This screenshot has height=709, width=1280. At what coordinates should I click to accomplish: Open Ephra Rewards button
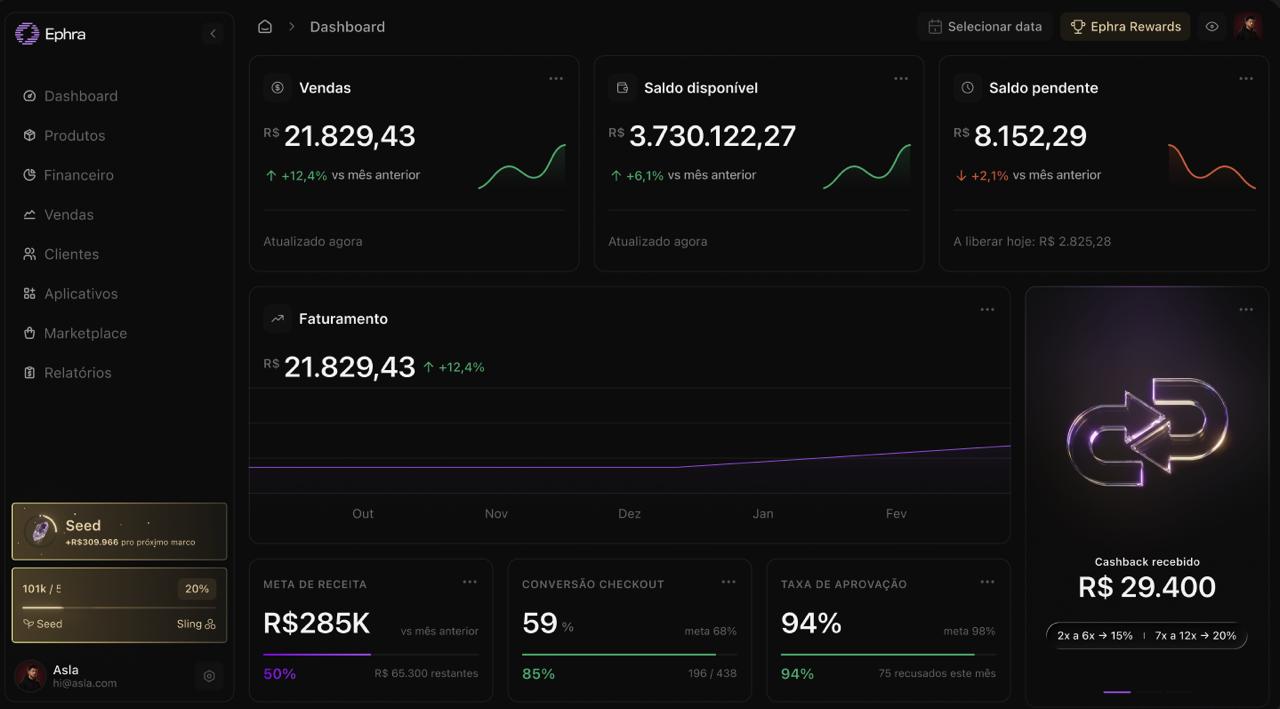tap(1125, 27)
